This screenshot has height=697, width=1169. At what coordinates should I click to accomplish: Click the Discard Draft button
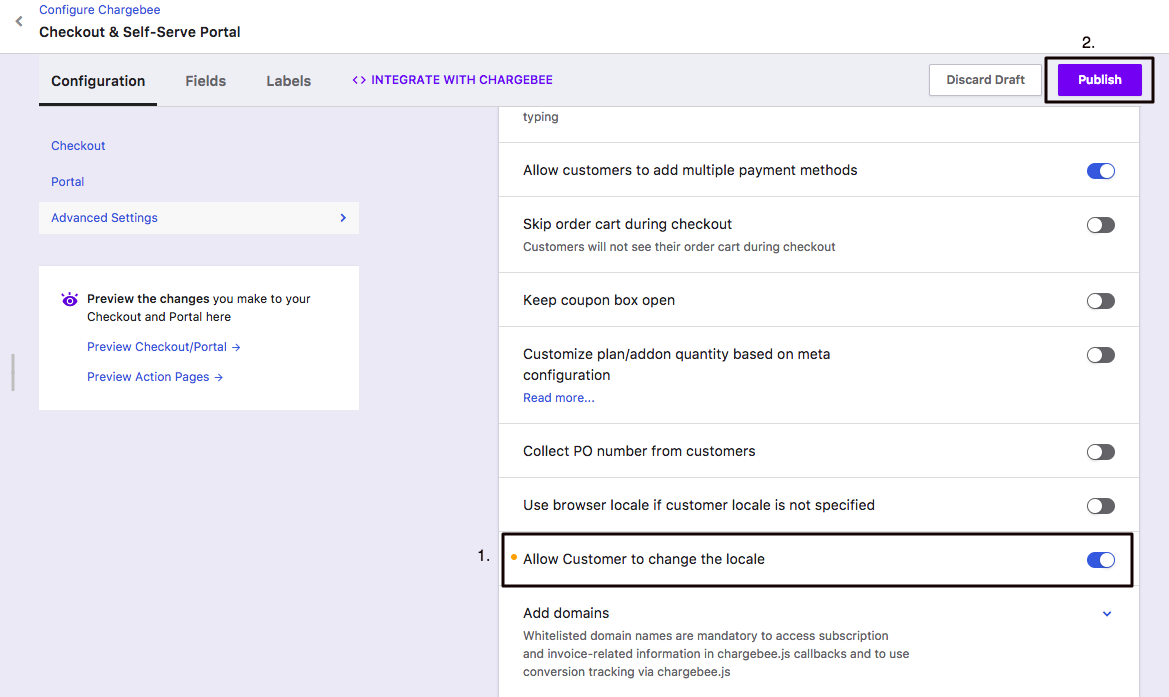click(x=985, y=79)
